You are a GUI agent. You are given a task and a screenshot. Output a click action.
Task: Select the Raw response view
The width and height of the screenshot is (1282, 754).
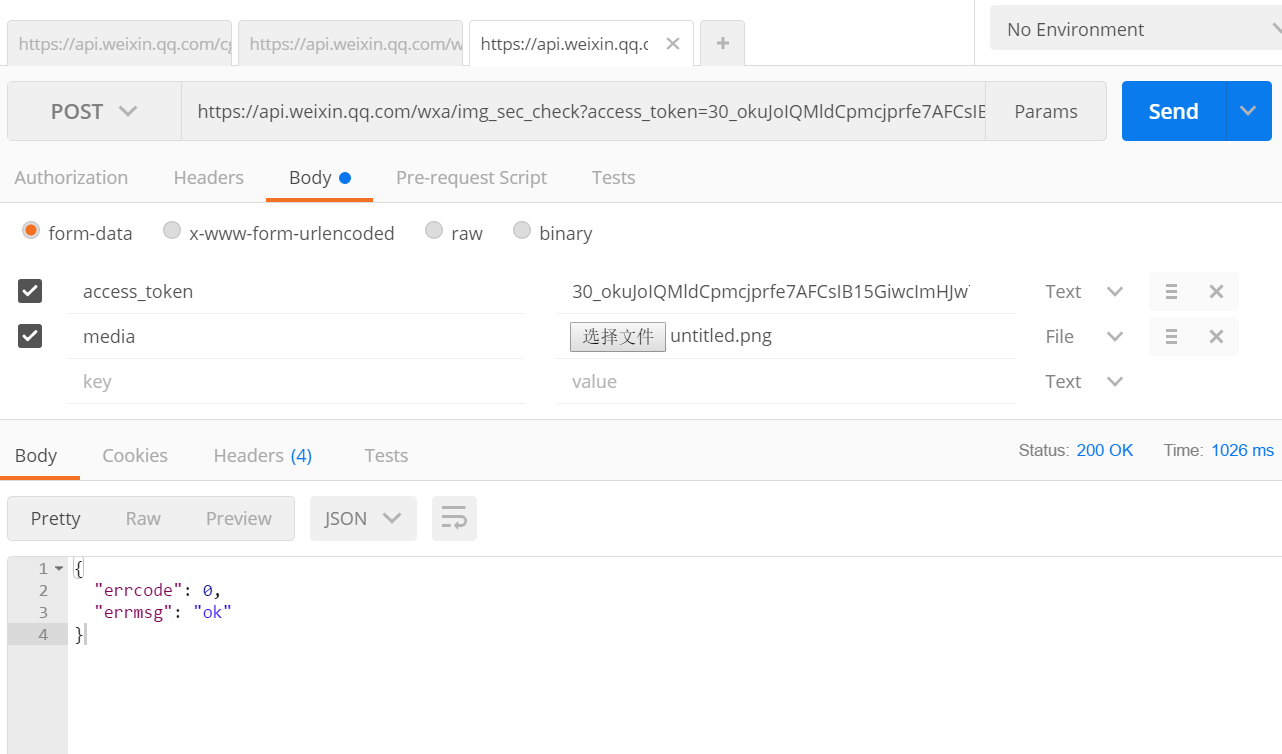coord(143,518)
